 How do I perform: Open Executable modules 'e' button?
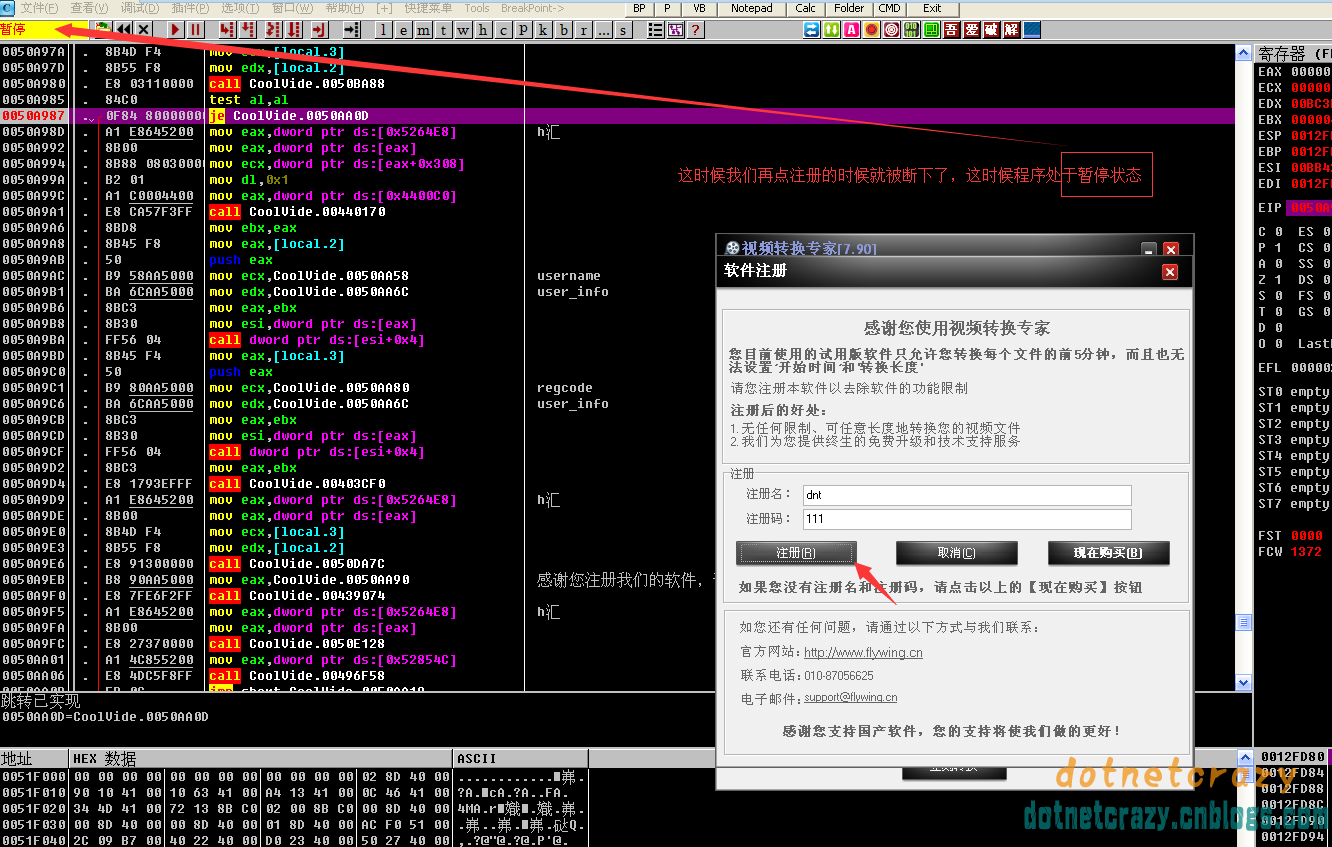pos(403,29)
